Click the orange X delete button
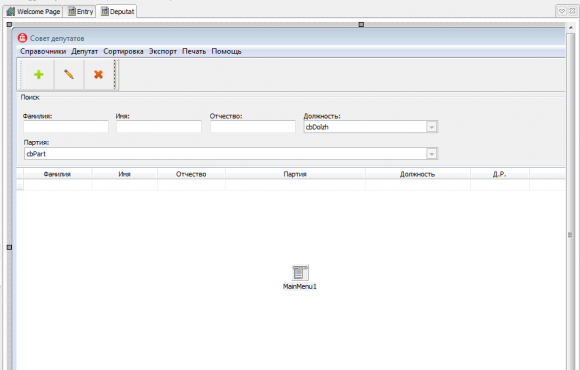 click(x=98, y=74)
